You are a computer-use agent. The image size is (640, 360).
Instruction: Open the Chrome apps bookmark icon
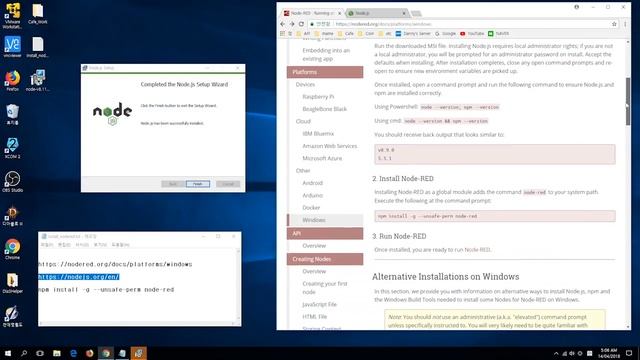pyautogui.click(x=282, y=33)
